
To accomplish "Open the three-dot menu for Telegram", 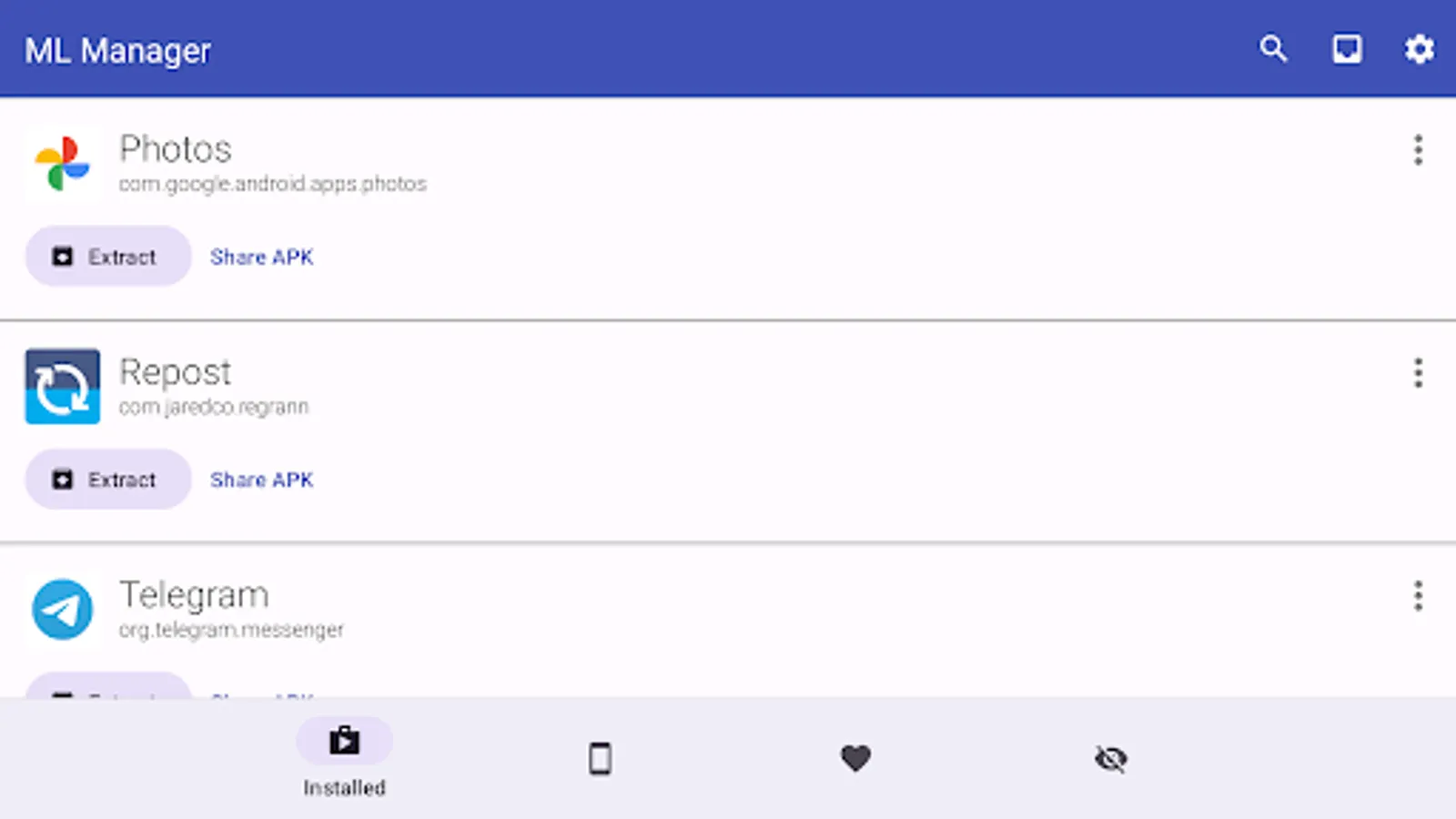I will click(x=1418, y=596).
